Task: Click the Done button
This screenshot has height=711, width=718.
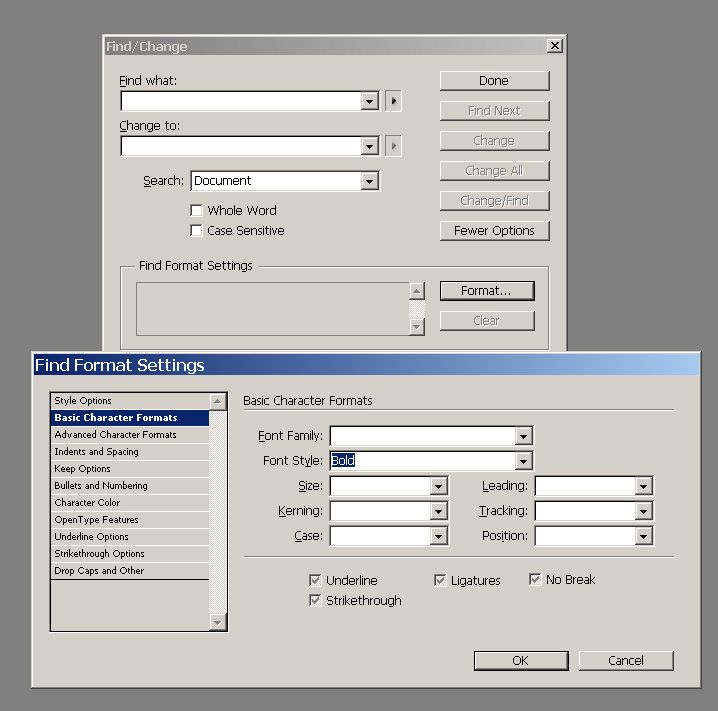Action: 494,81
